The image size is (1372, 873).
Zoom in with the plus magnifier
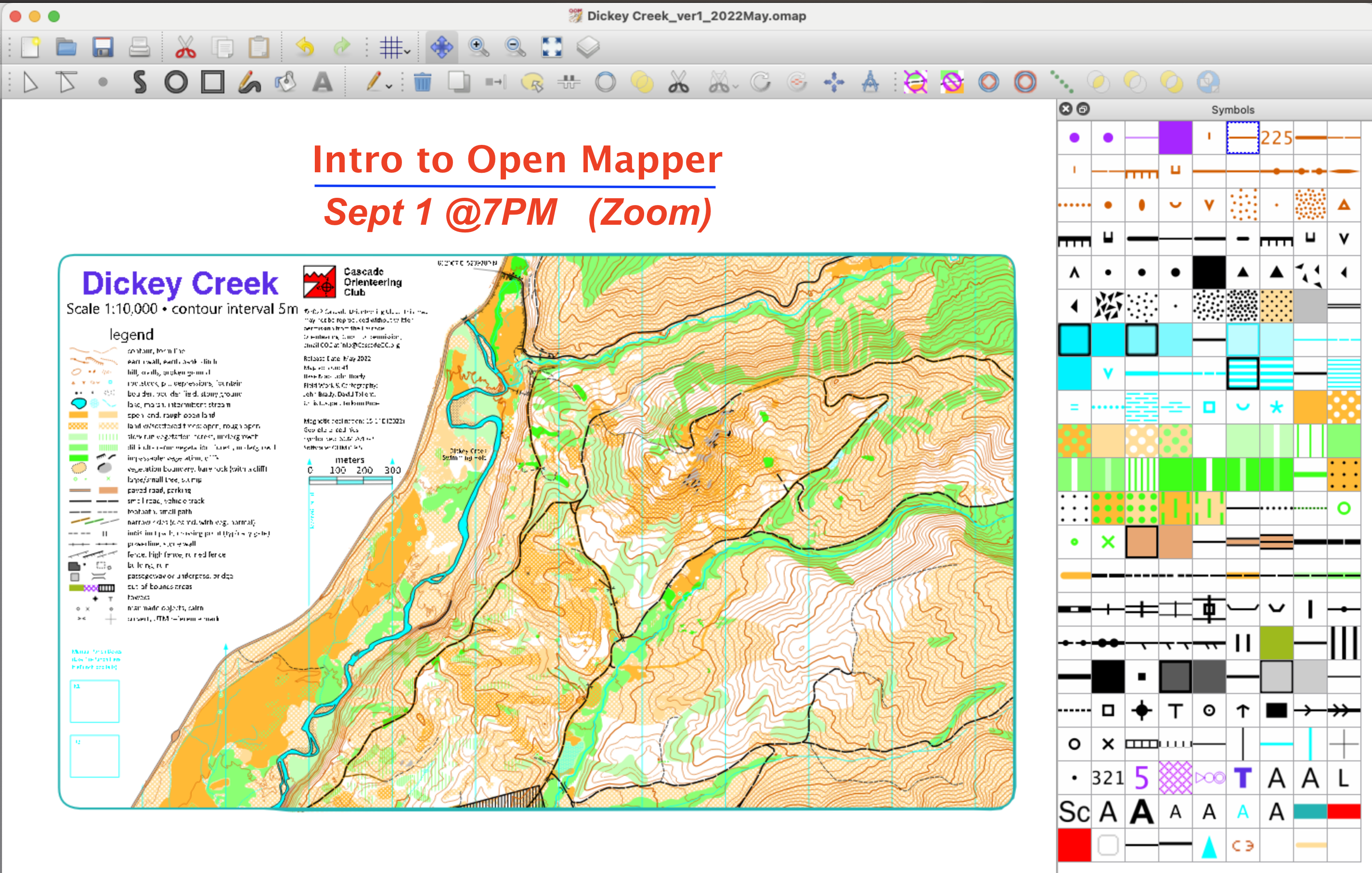tap(479, 47)
